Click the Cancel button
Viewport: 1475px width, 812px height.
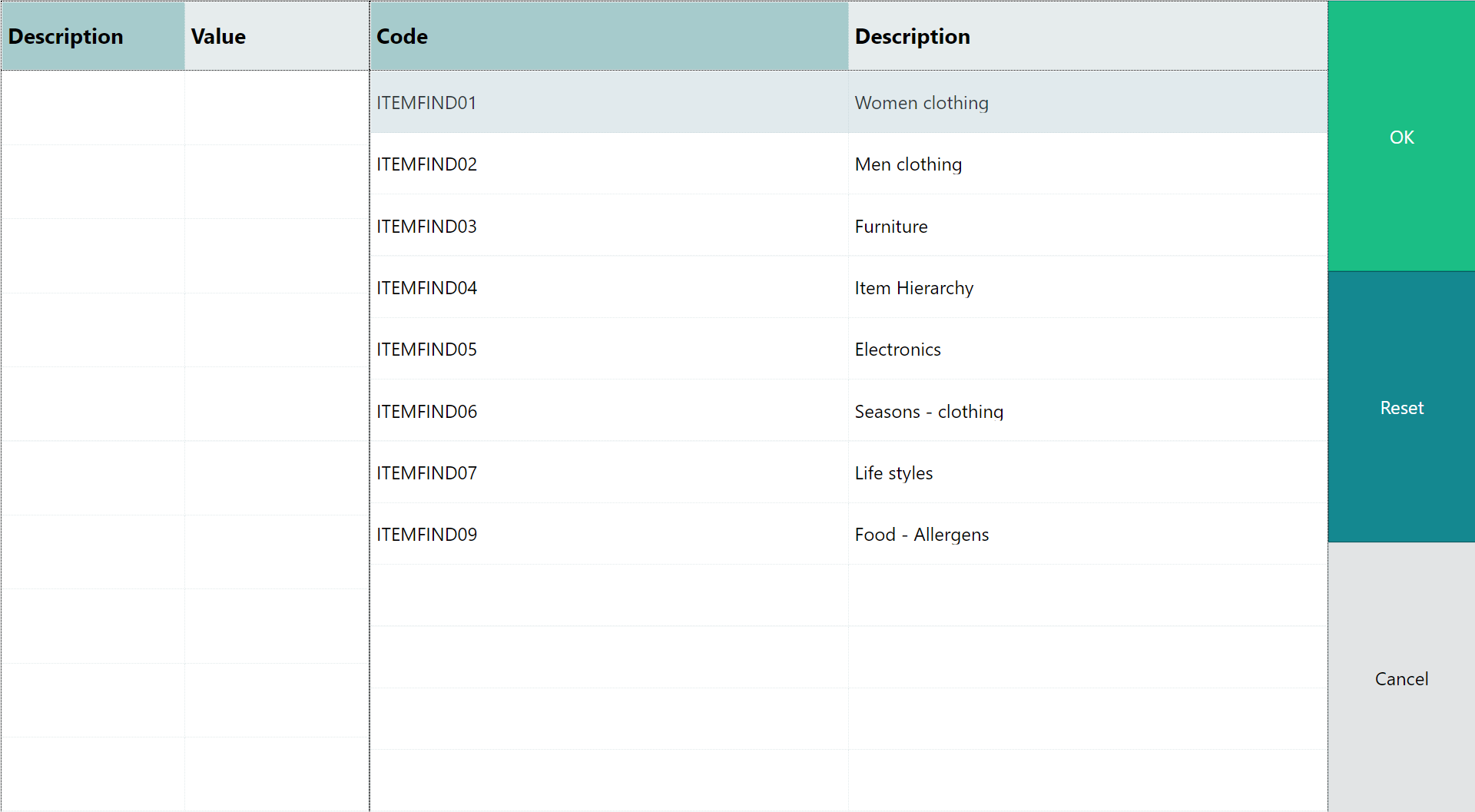tap(1401, 678)
